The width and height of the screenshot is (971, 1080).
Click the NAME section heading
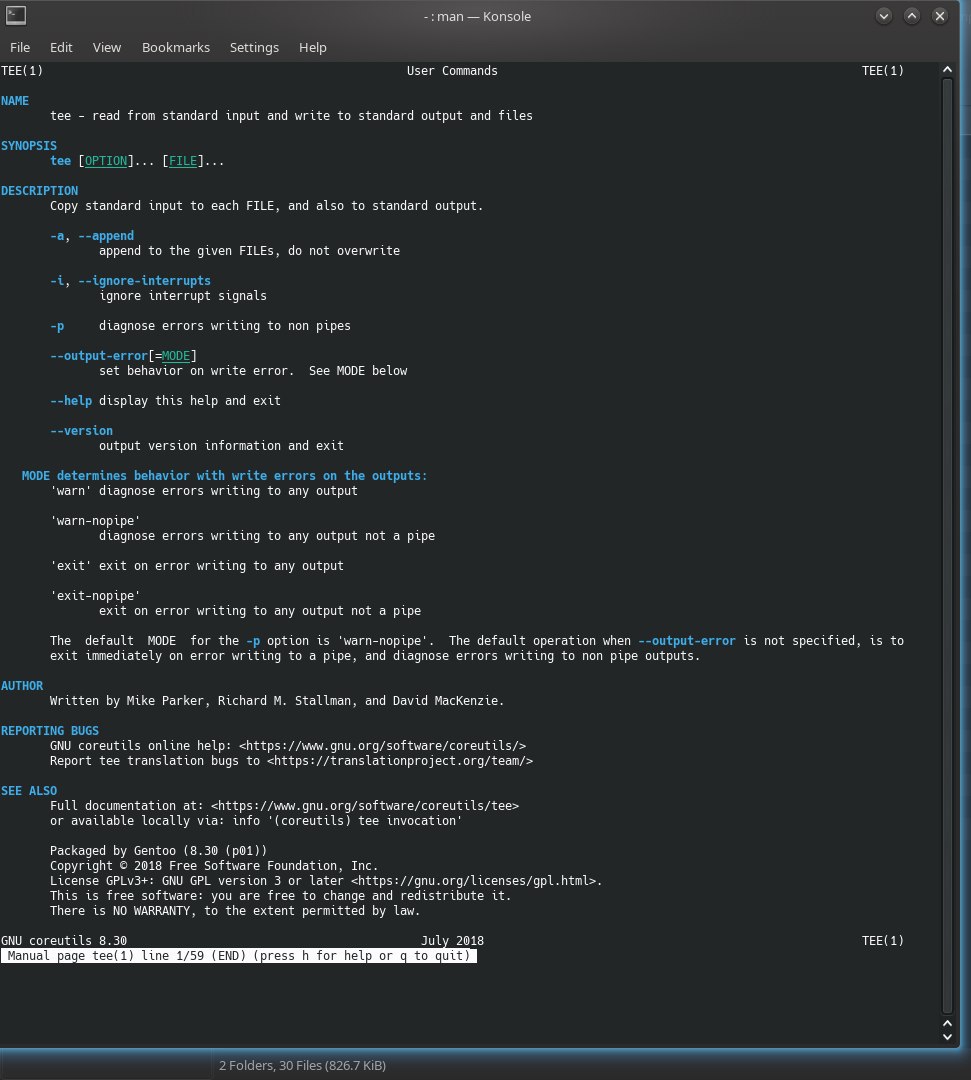[15, 101]
